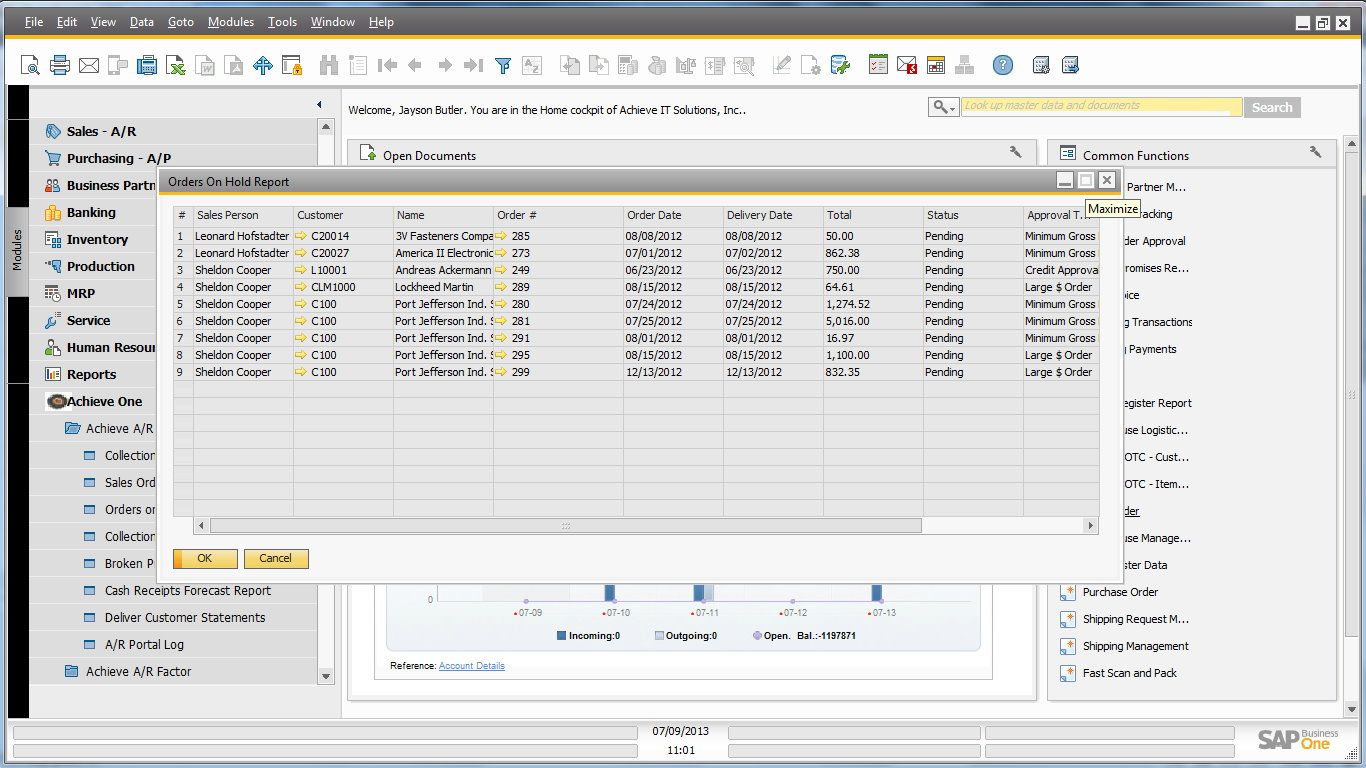Click the blue Help question mark icon
Image resolution: width=1366 pixels, height=768 pixels.
[1003, 66]
